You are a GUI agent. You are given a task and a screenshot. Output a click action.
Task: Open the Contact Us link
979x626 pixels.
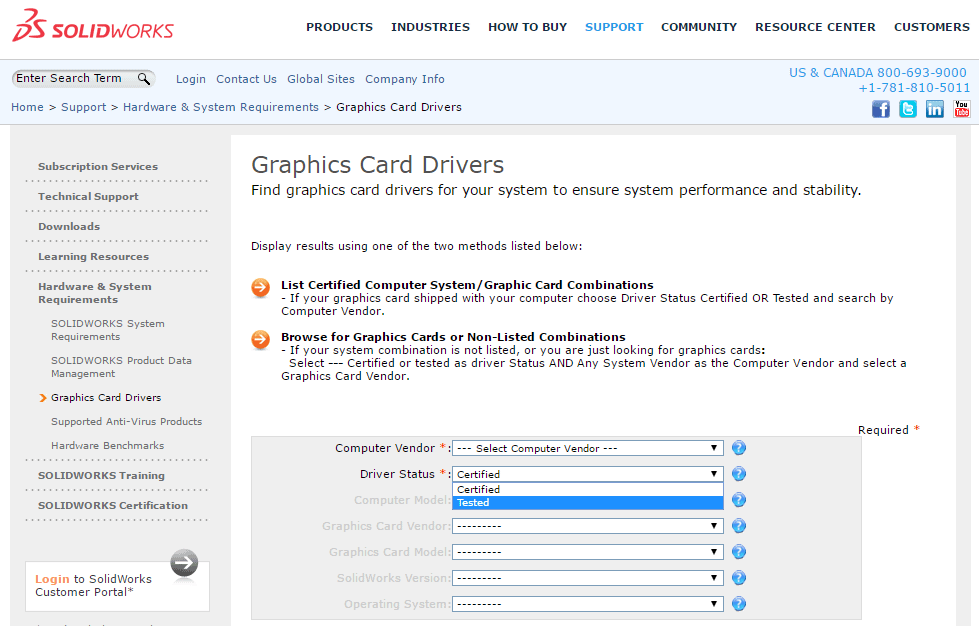pyautogui.click(x=246, y=79)
